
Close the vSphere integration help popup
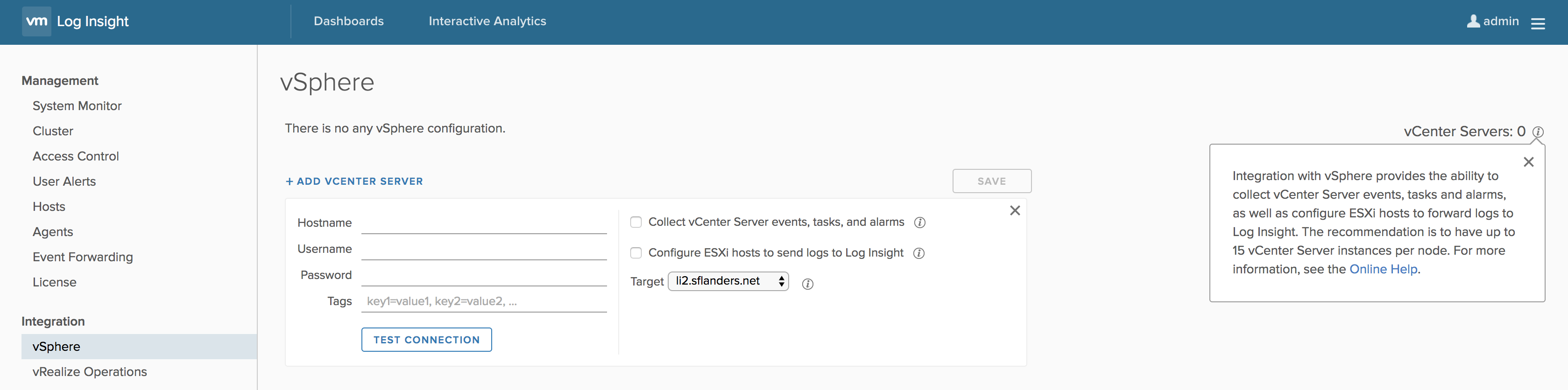click(1528, 162)
